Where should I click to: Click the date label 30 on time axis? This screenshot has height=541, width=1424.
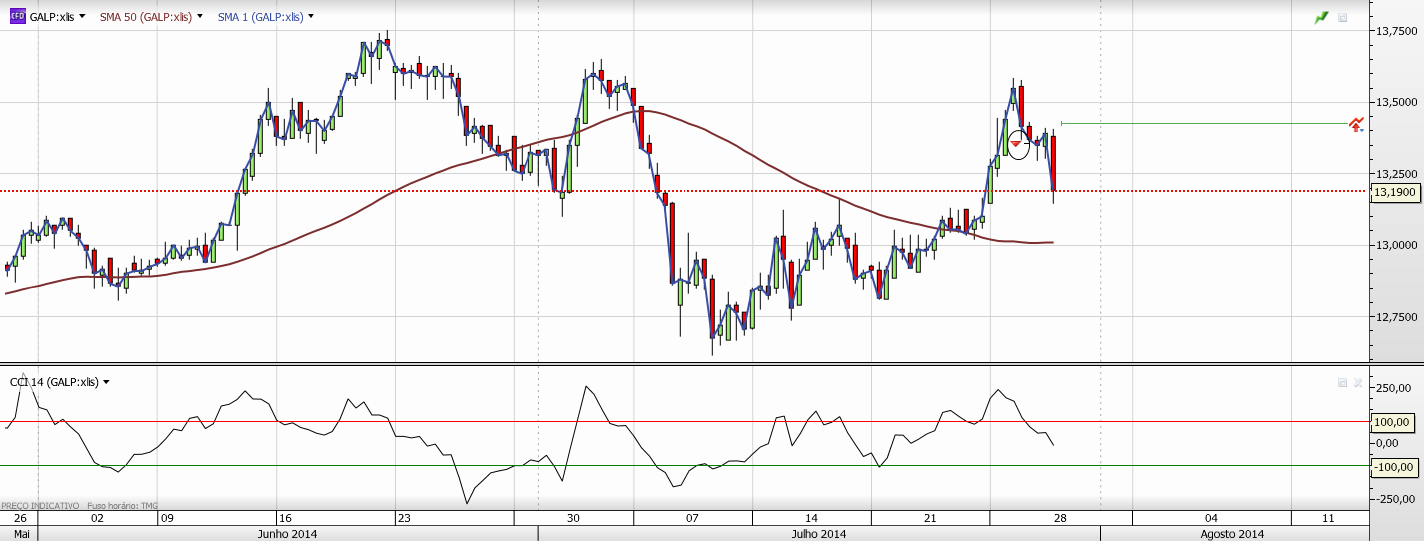[573, 518]
